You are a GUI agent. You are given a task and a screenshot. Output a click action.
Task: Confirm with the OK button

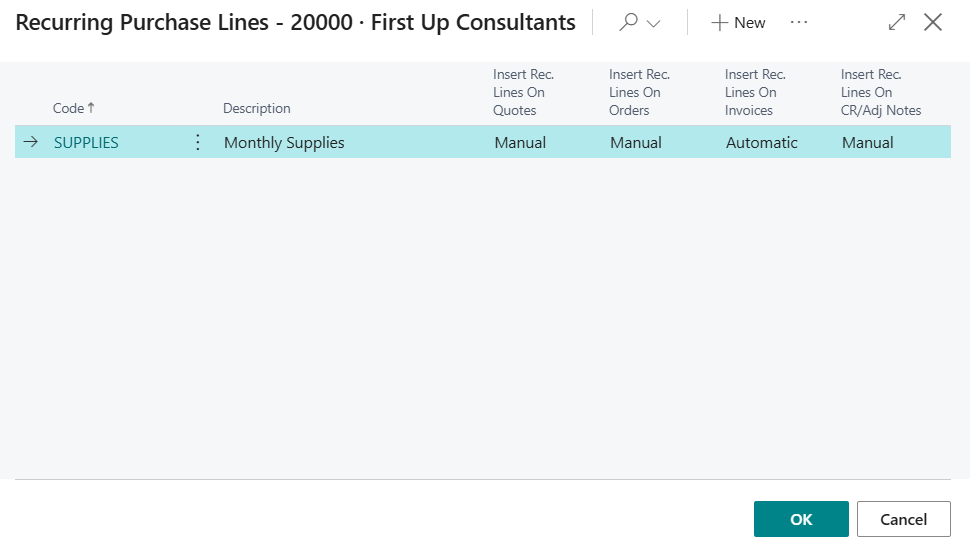click(x=801, y=519)
